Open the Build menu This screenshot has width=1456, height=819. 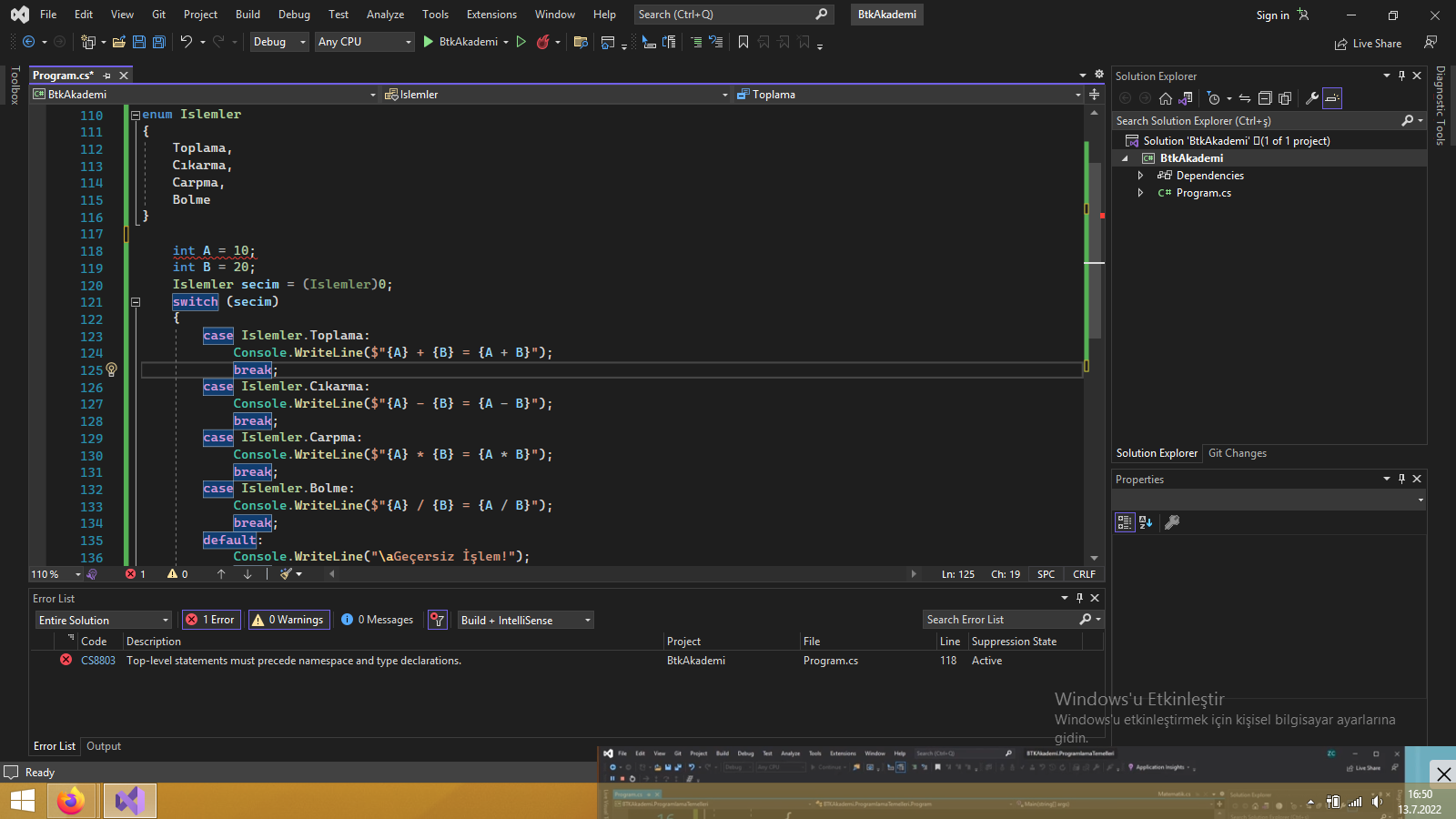click(x=248, y=15)
